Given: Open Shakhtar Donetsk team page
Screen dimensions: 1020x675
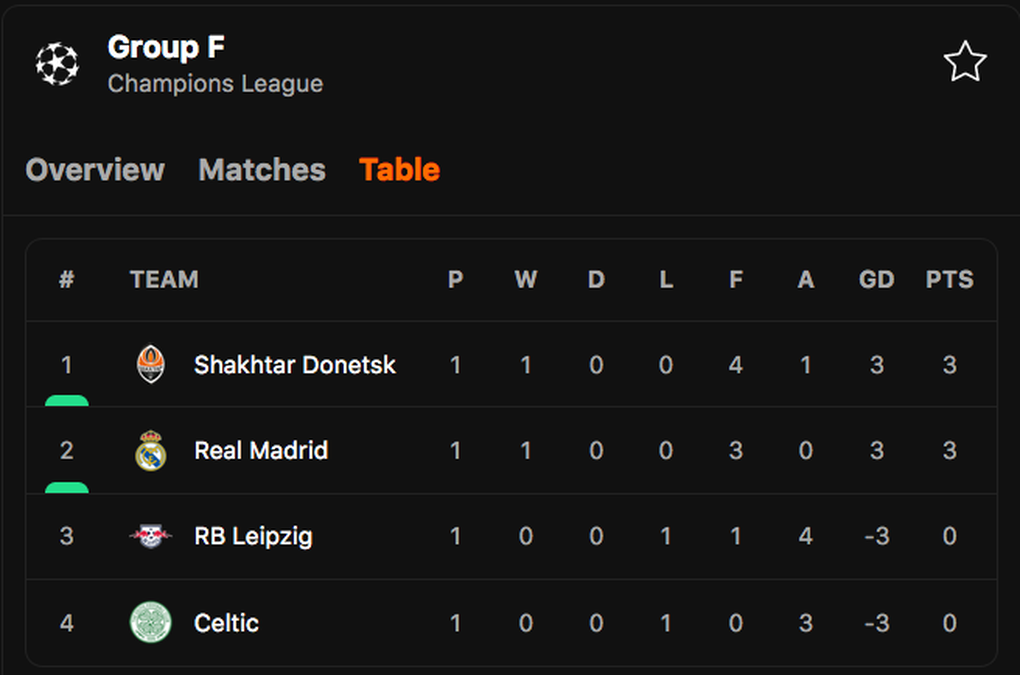Looking at the screenshot, I should click(x=294, y=365).
